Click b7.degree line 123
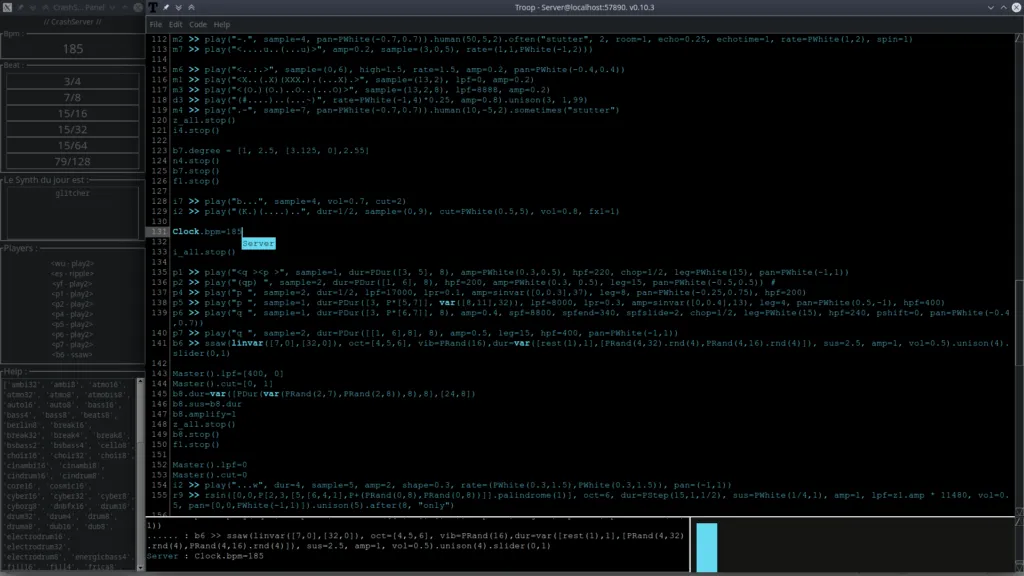This screenshot has height=576, width=1024. (270, 151)
